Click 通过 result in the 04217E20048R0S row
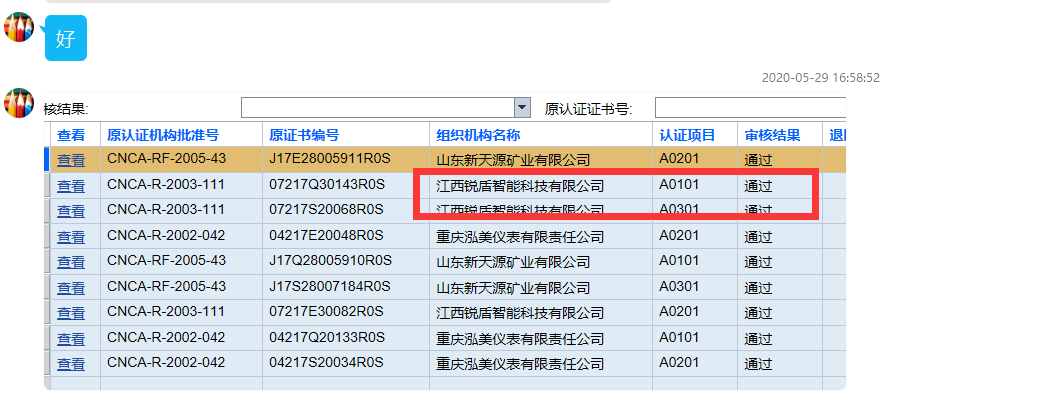 [758, 236]
